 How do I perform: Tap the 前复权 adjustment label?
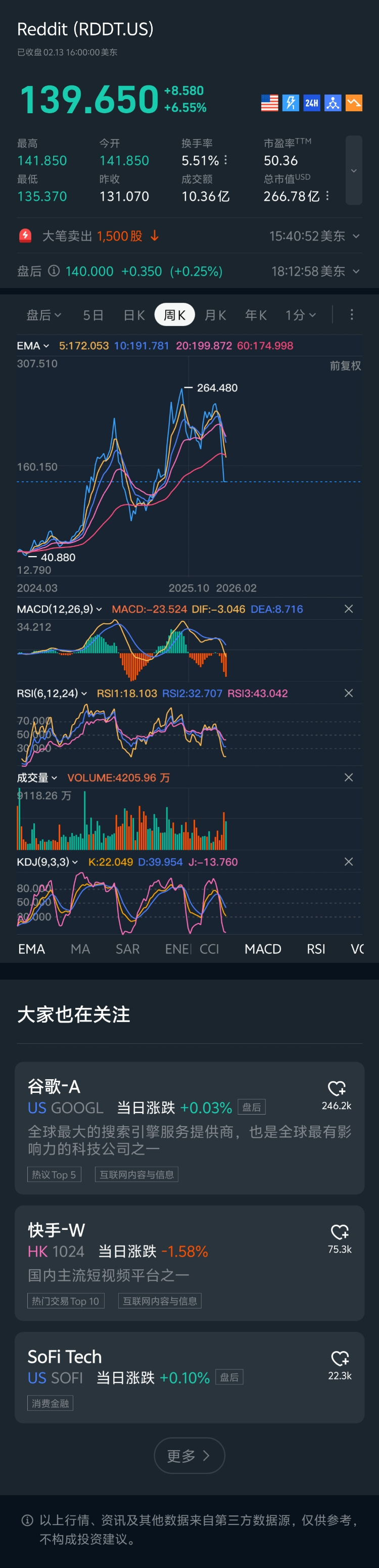pyautogui.click(x=345, y=365)
